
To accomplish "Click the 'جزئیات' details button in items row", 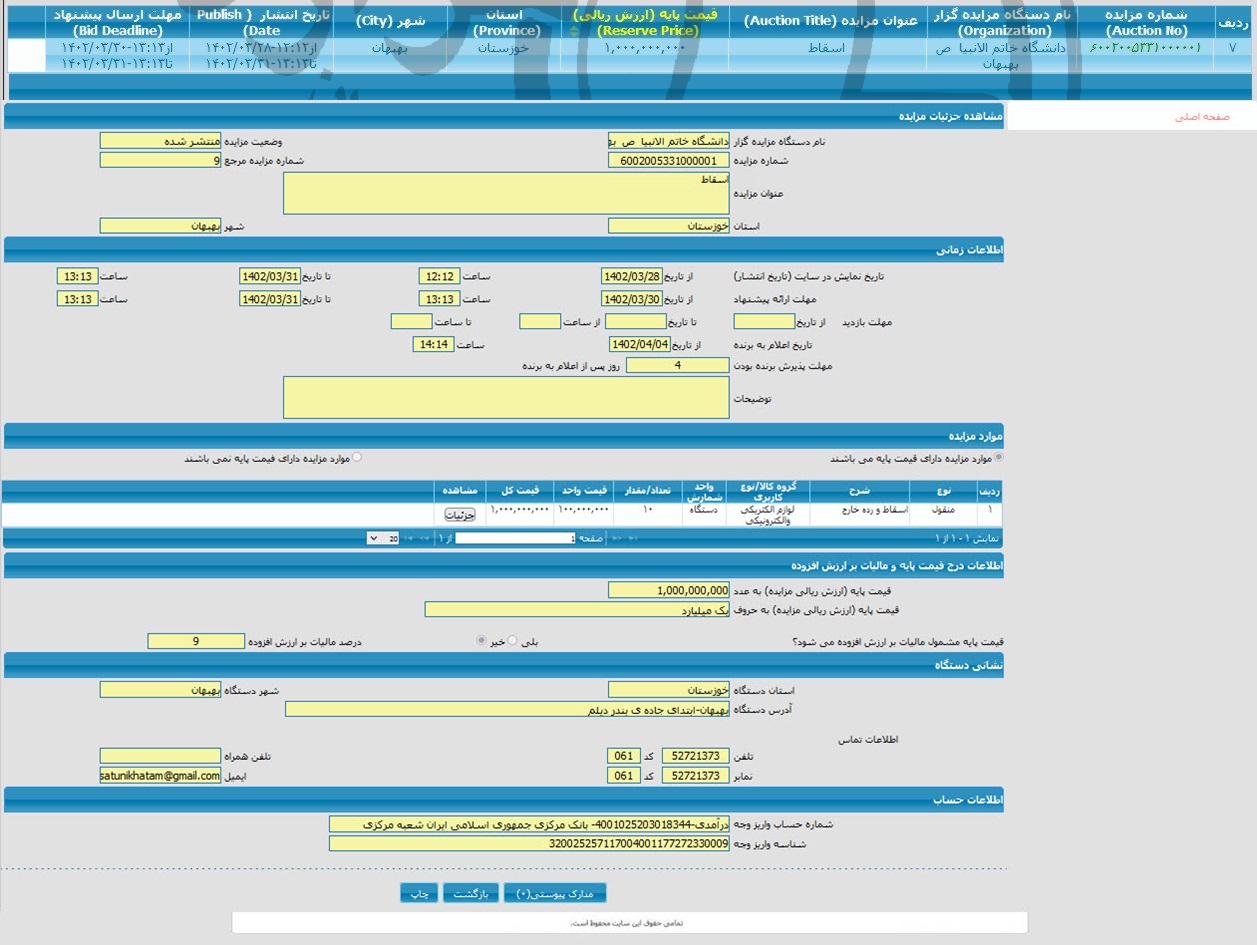I will click(459, 514).
